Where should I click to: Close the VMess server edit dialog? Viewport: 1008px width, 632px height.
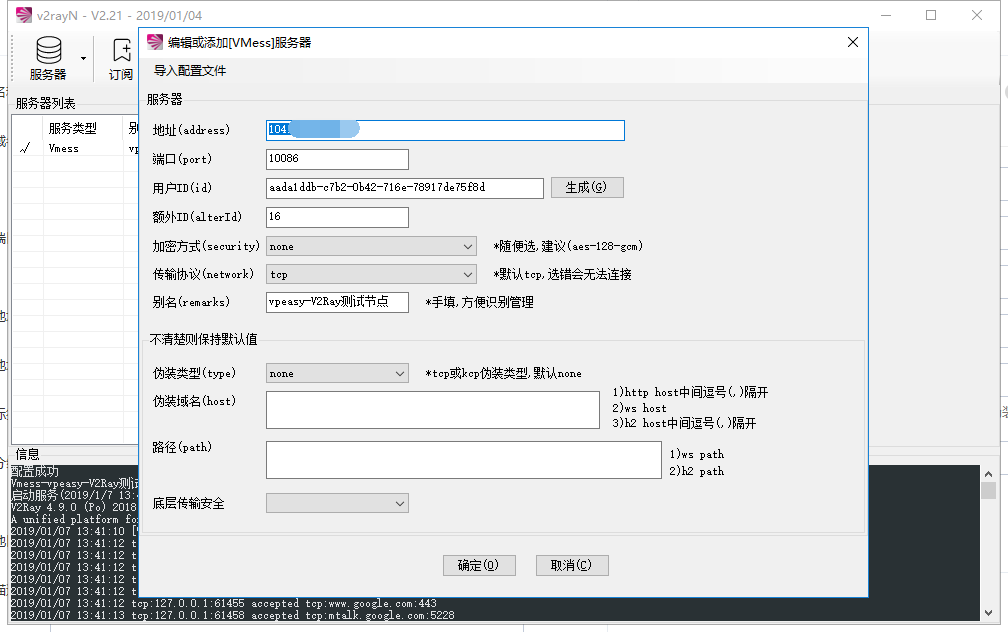pos(852,42)
